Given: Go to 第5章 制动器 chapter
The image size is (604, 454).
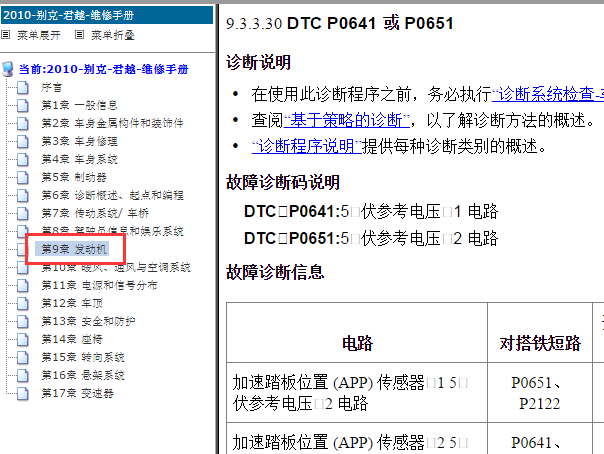Looking at the screenshot, I should [74, 177].
